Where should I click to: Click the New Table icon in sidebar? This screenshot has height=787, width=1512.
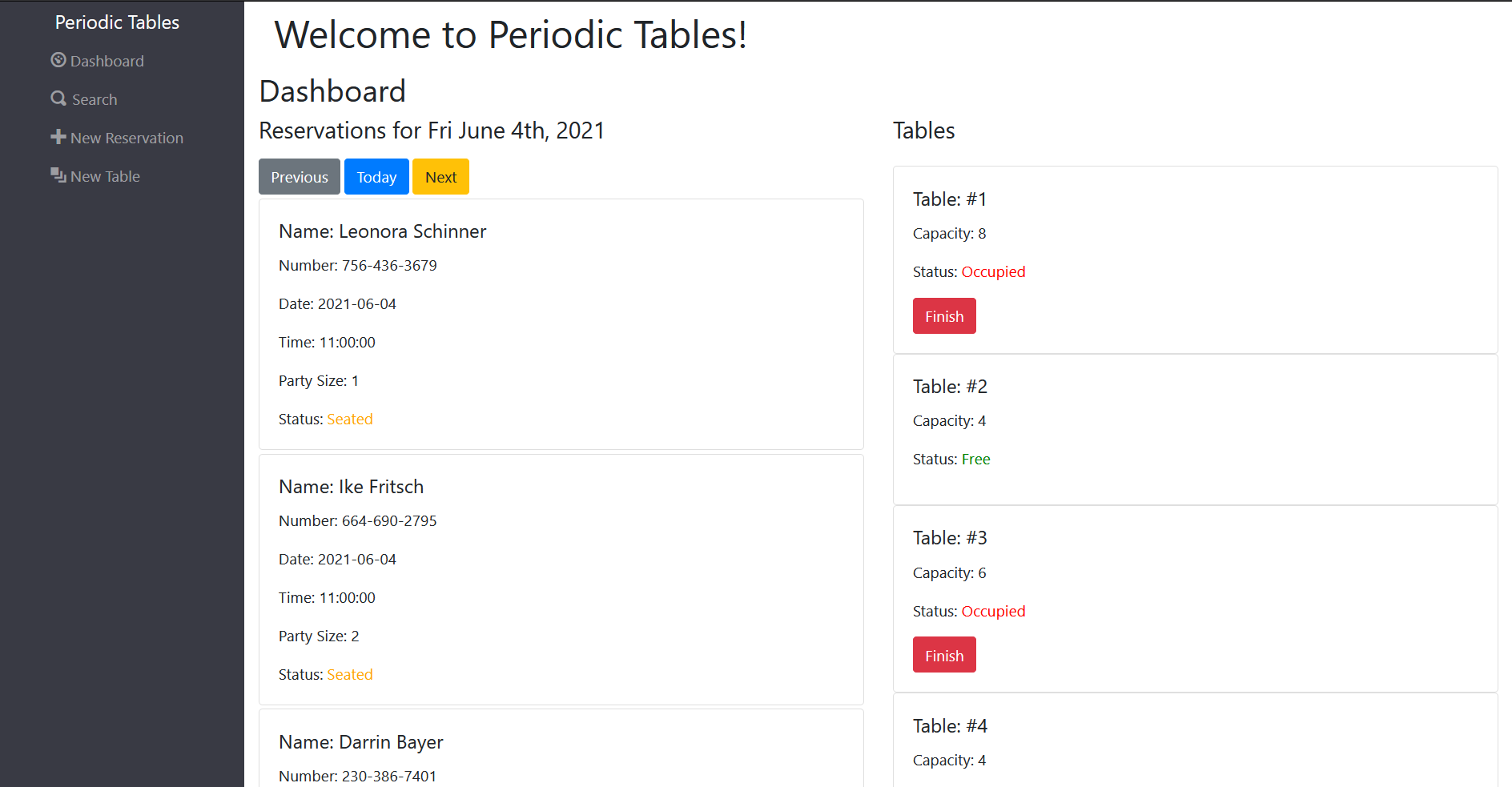click(x=58, y=175)
